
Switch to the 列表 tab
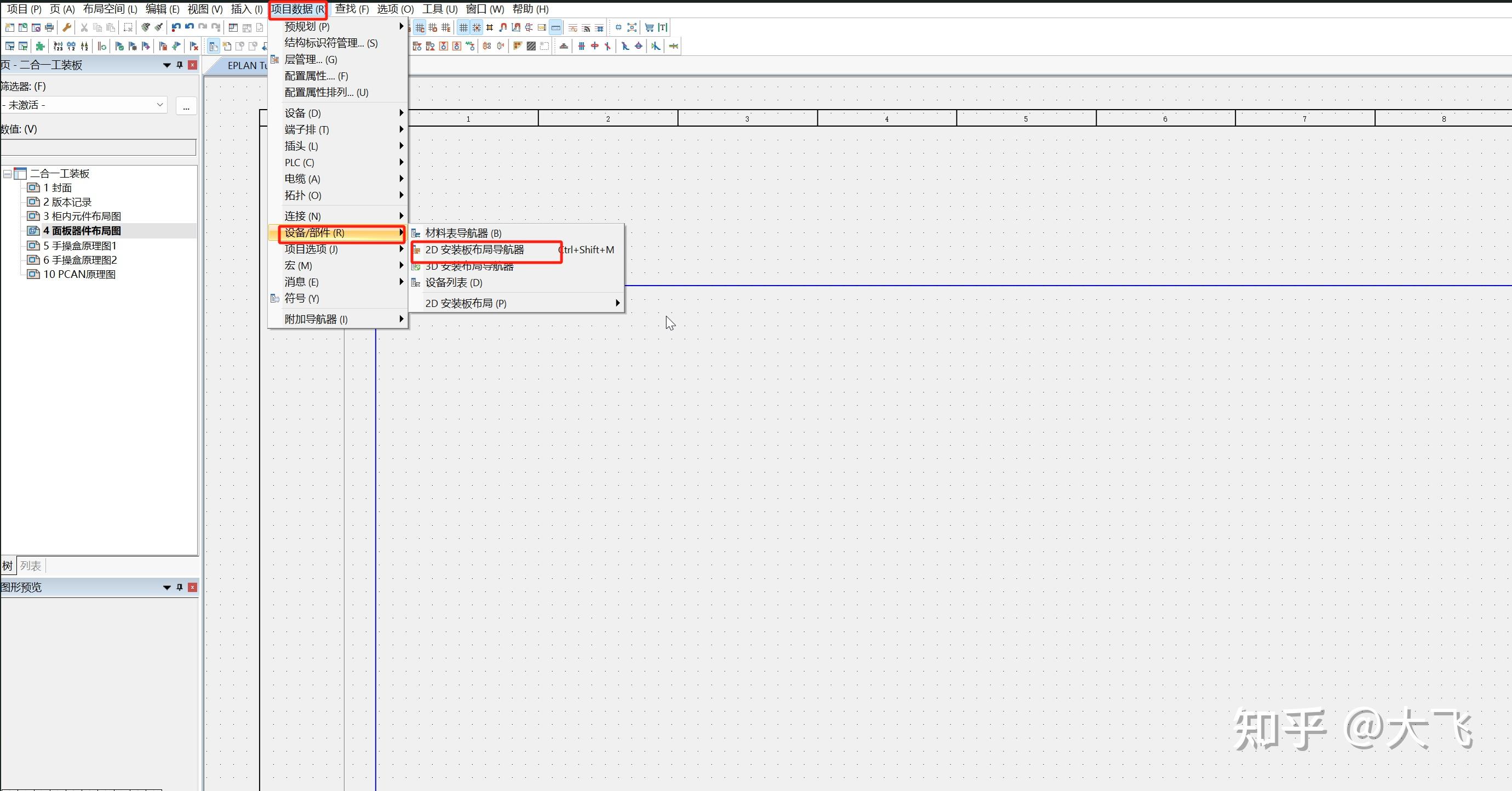point(31,566)
